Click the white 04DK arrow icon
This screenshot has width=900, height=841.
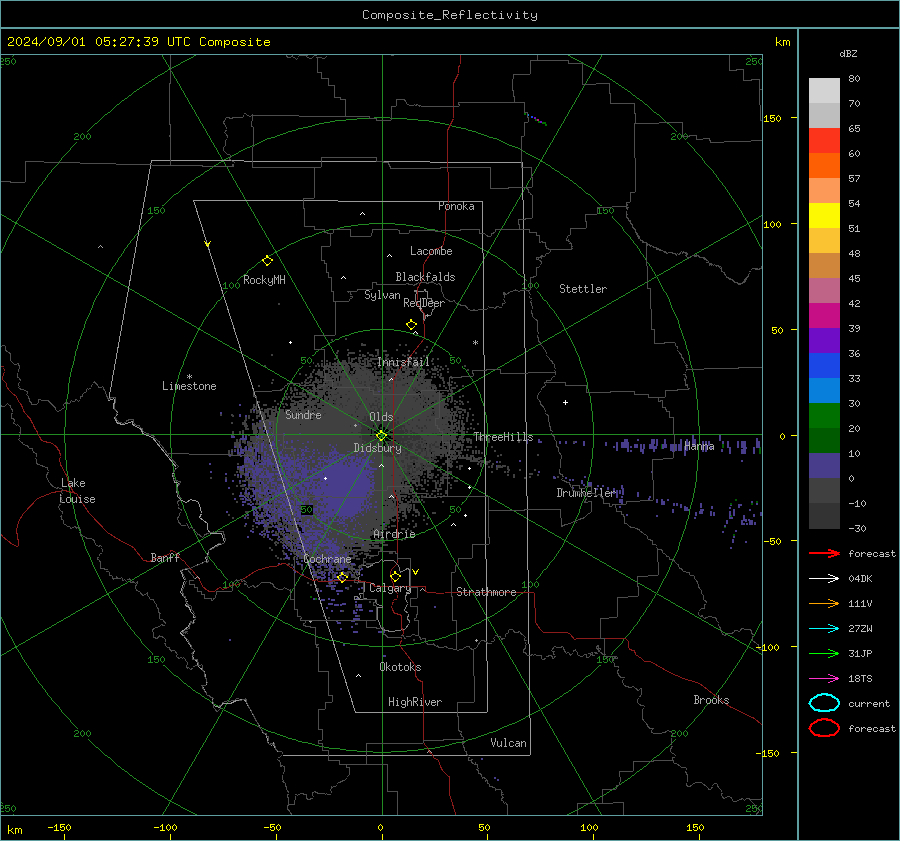coord(824,578)
